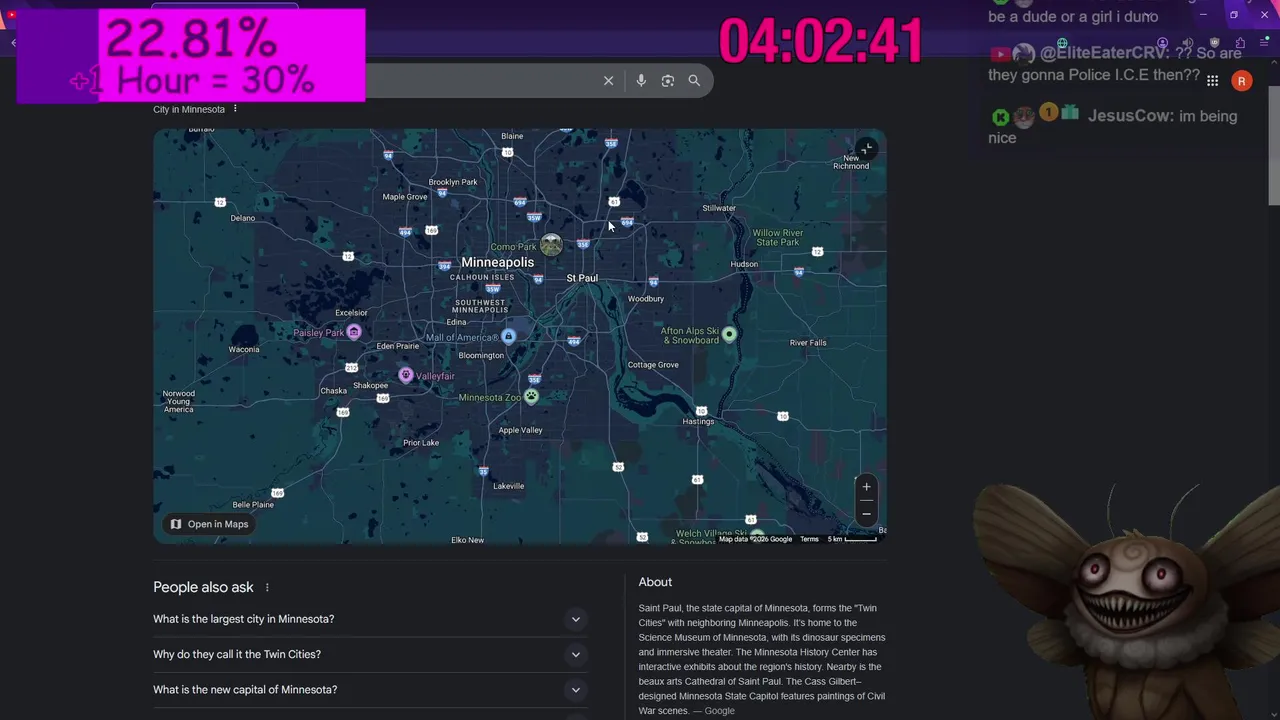The width and height of the screenshot is (1280, 720).
Task: Click the About heading text
Action: [x=655, y=582]
